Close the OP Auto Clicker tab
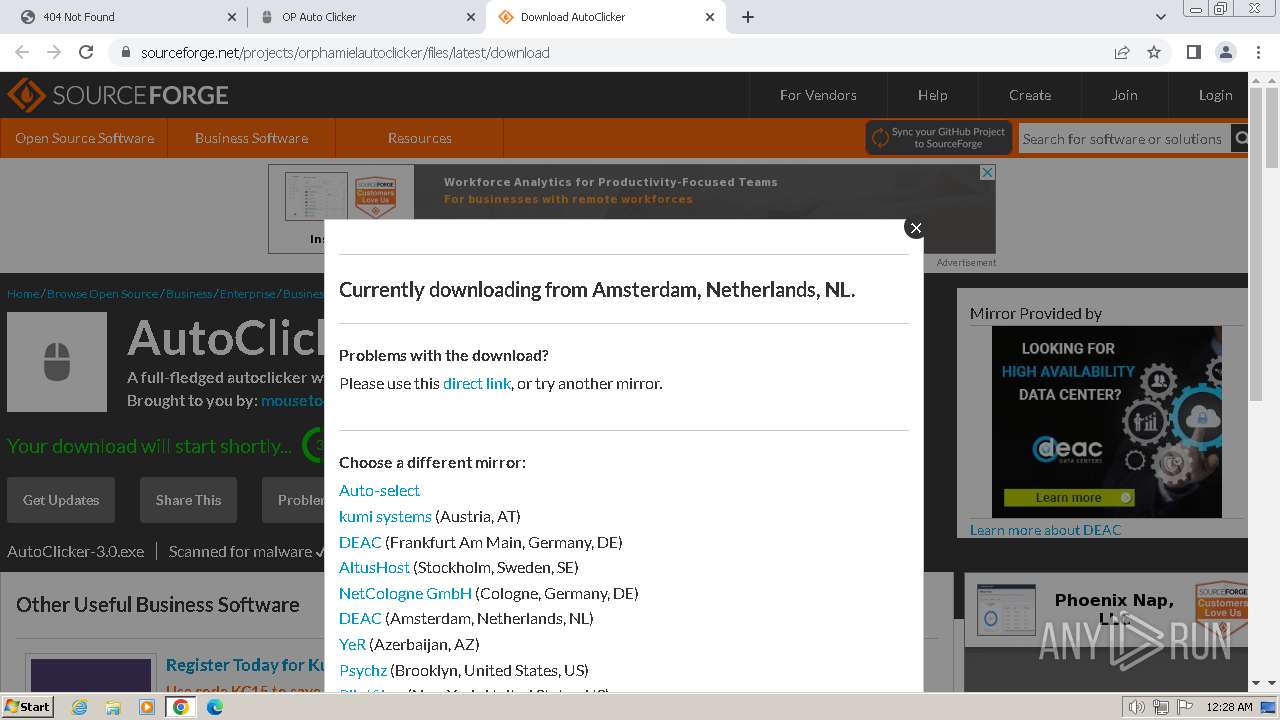 click(471, 17)
